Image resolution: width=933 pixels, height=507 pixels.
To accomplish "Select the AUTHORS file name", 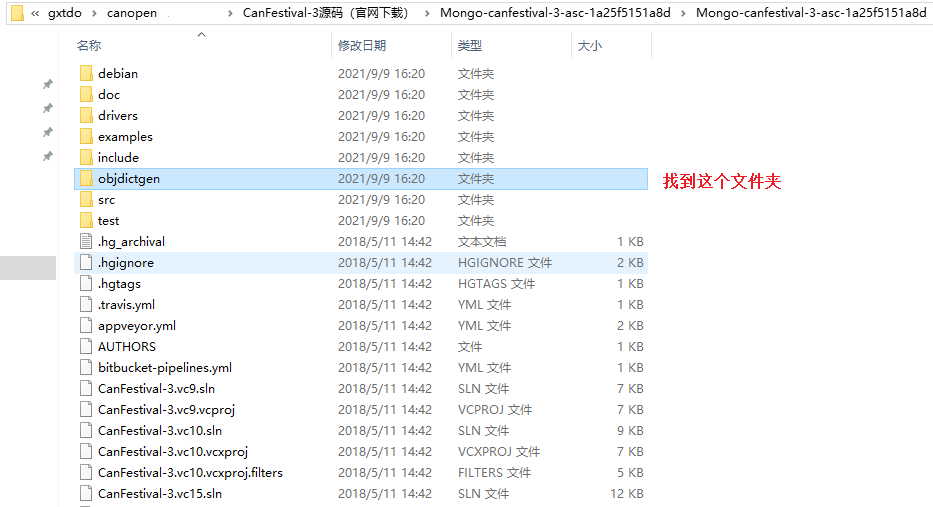I will 127,346.
